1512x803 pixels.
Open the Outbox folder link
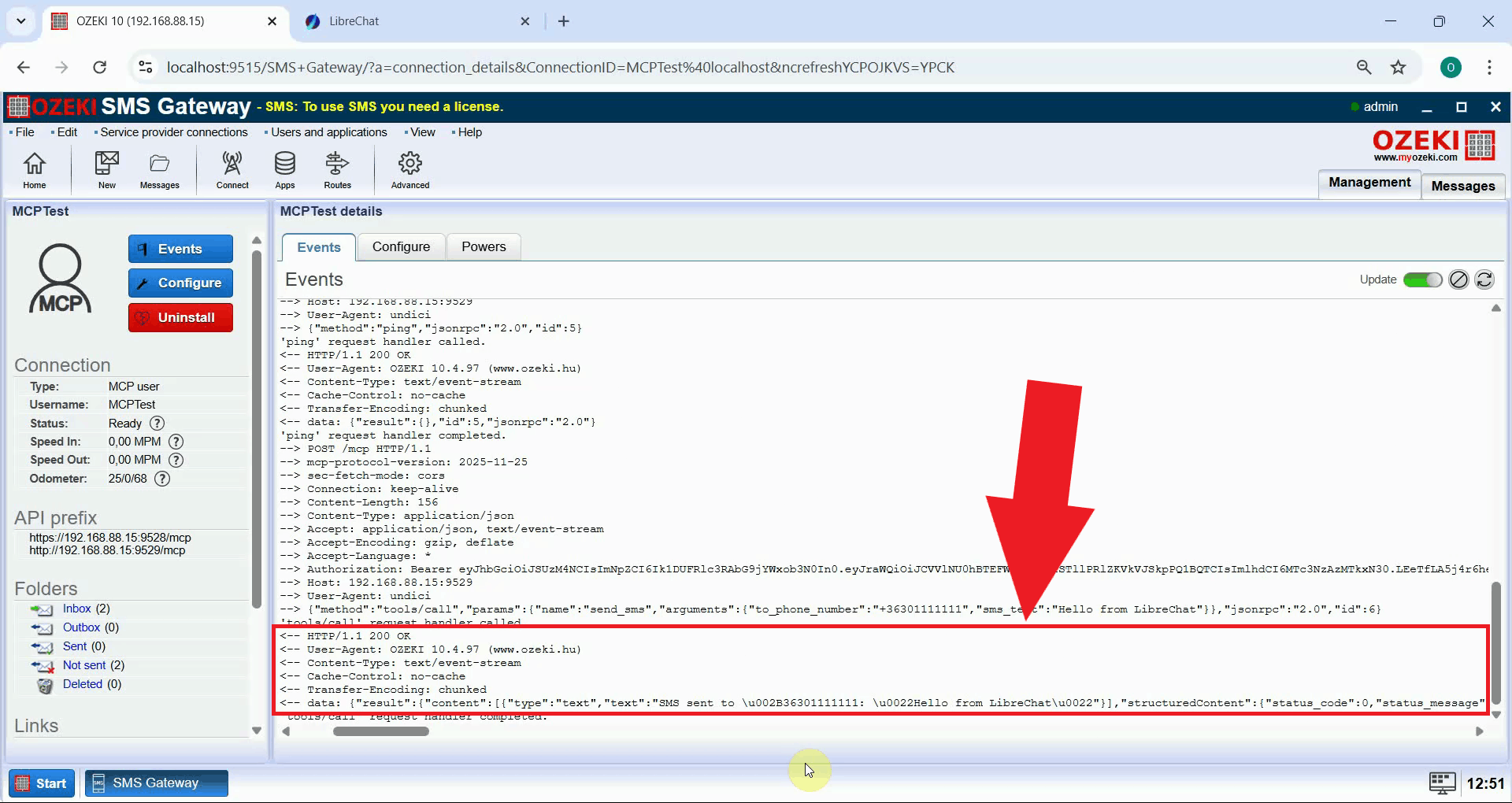point(81,627)
